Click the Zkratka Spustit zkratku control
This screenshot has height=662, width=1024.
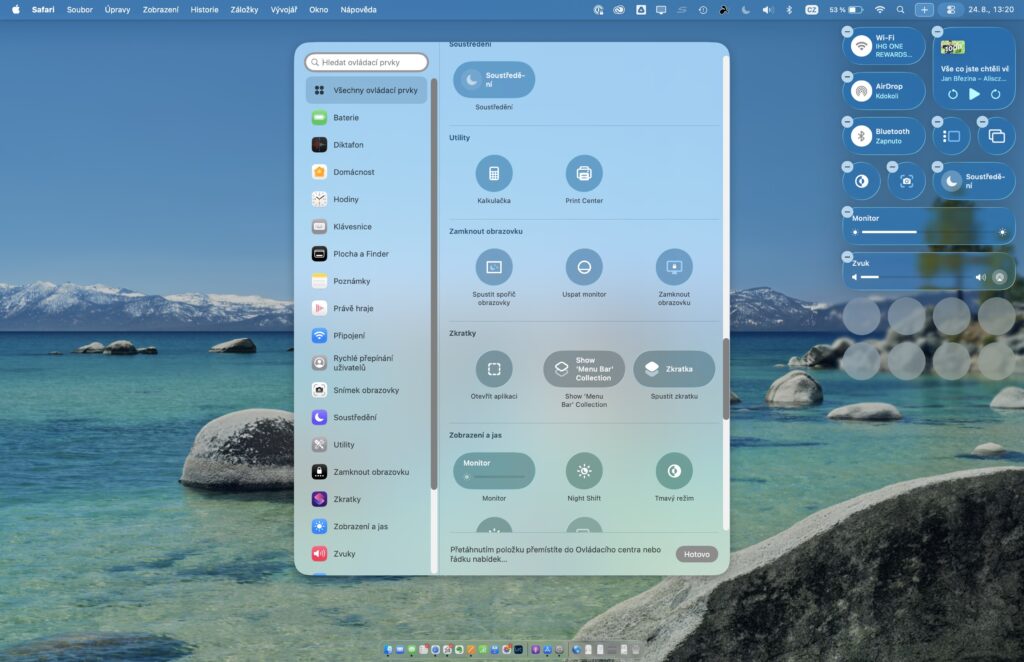pos(674,369)
